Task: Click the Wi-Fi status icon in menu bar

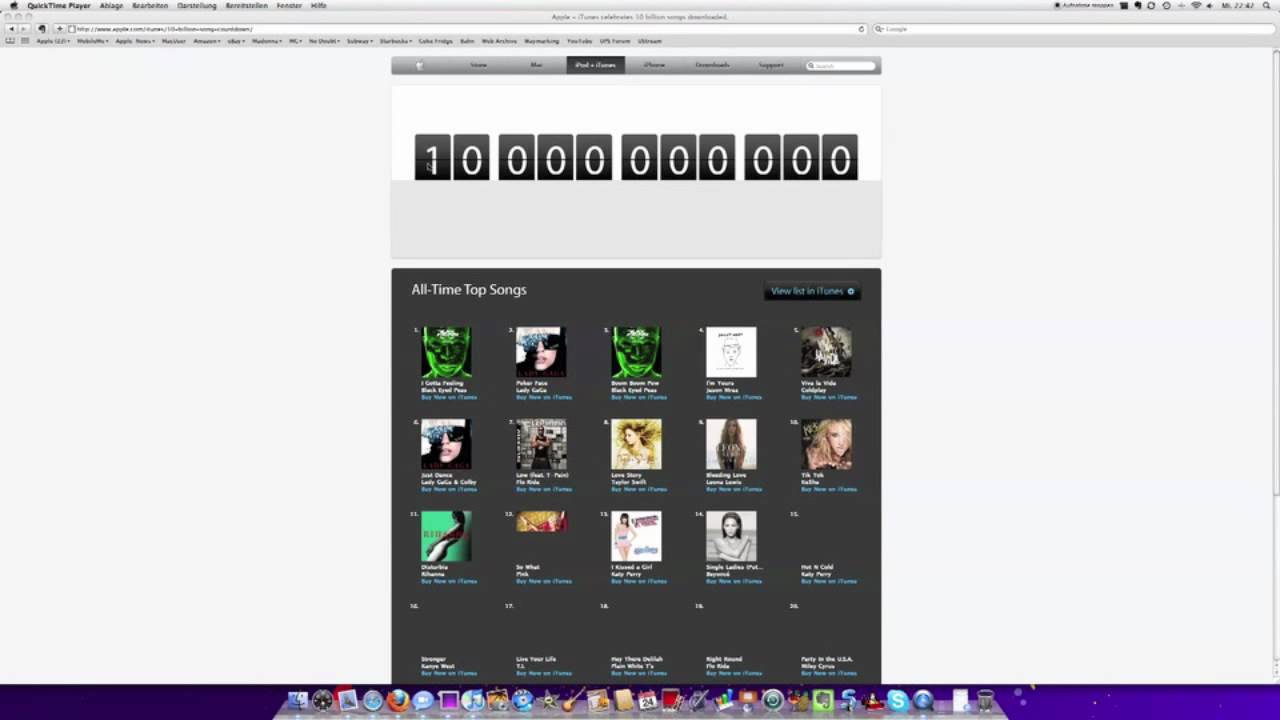Action: point(1196,5)
